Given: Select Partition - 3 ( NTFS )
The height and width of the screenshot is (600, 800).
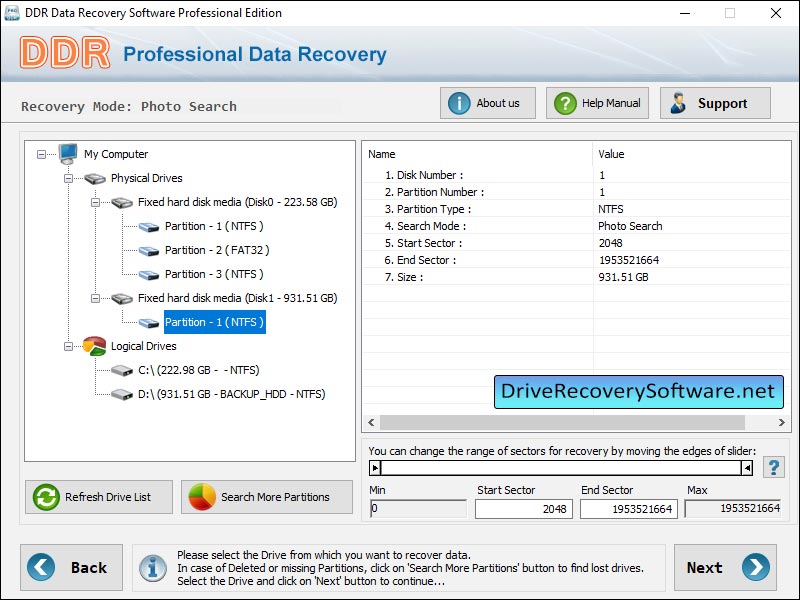Looking at the screenshot, I should [x=214, y=274].
